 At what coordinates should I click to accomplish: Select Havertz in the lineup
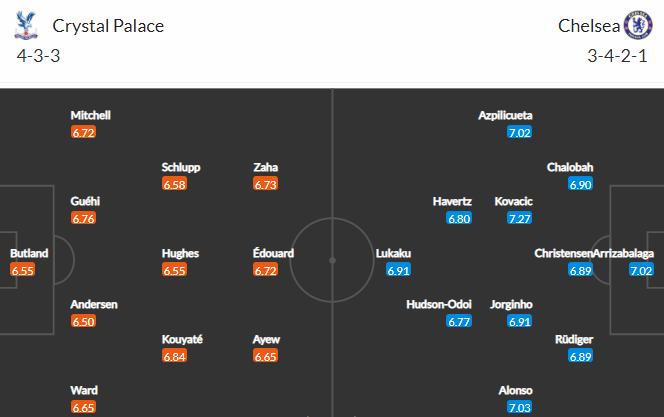pyautogui.click(x=452, y=202)
